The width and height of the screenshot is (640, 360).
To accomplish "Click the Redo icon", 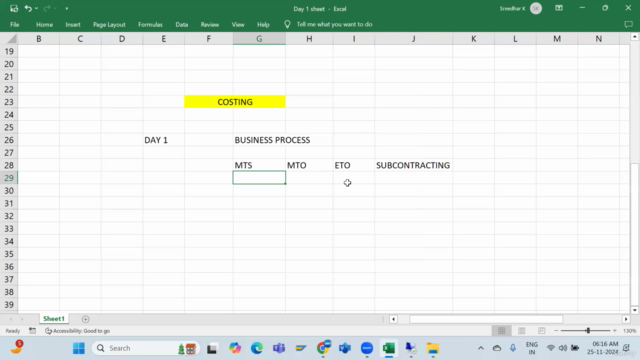I will (x=47, y=8).
